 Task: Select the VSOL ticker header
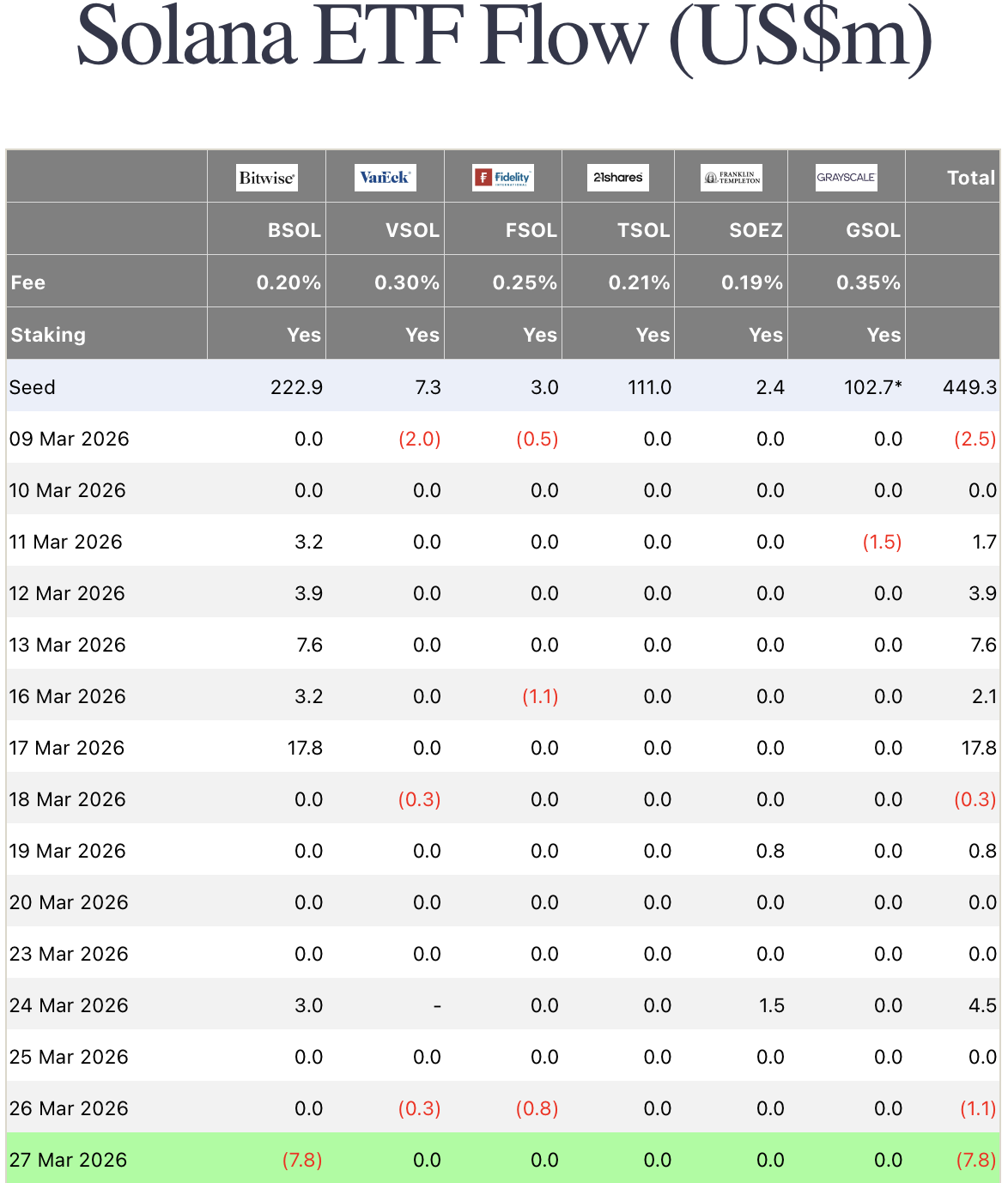412,230
